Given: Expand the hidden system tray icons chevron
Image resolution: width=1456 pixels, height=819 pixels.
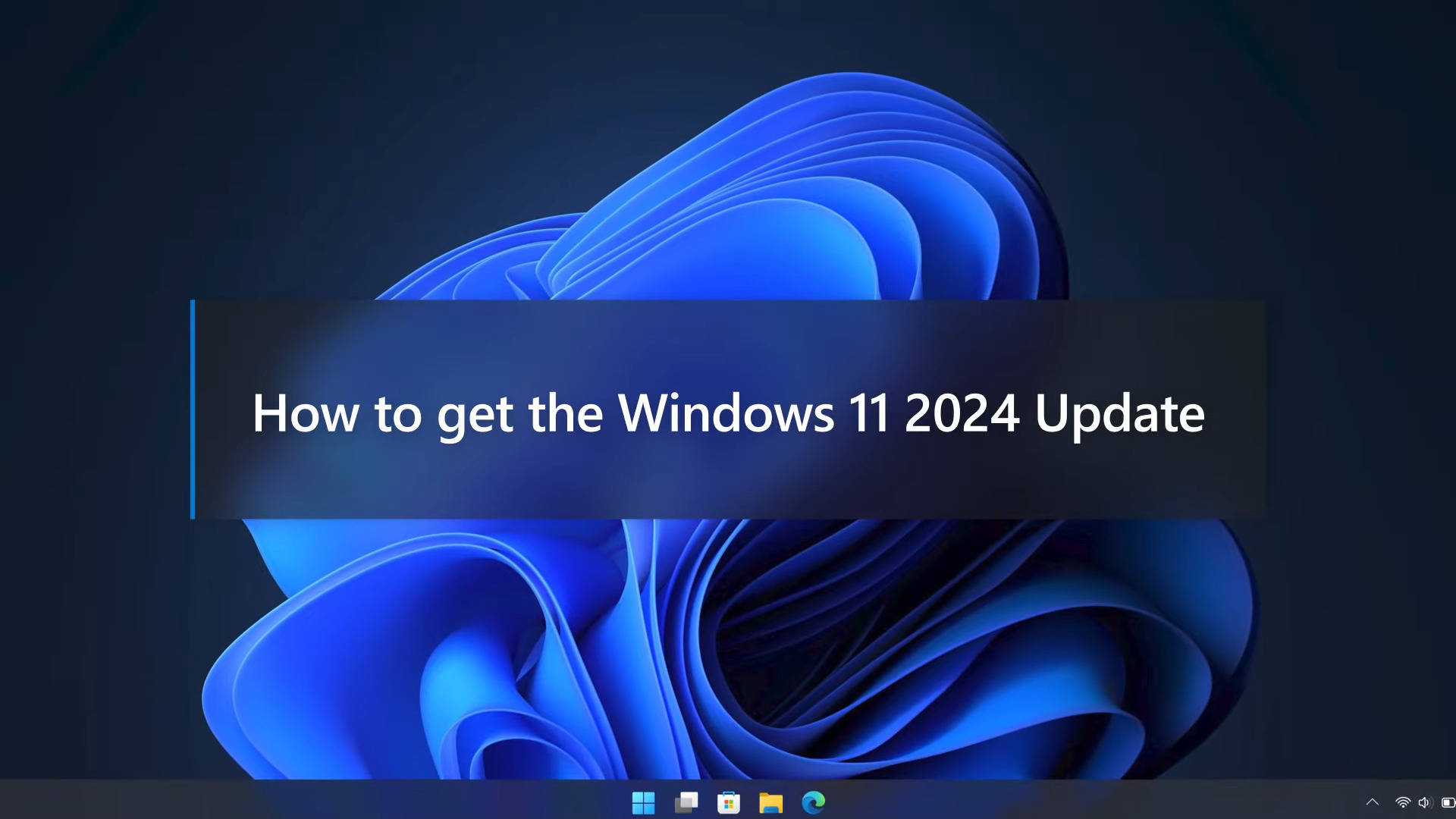Looking at the screenshot, I should [x=1372, y=802].
